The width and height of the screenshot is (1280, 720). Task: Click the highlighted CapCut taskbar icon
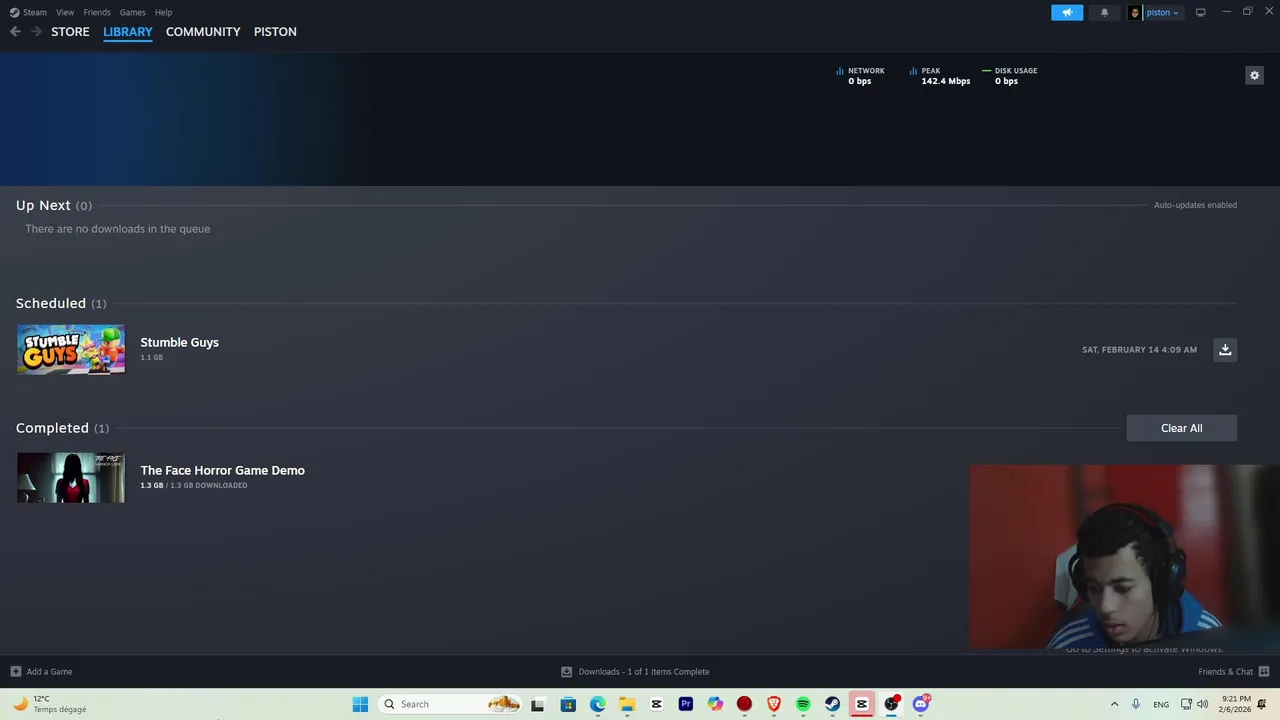tap(862, 704)
